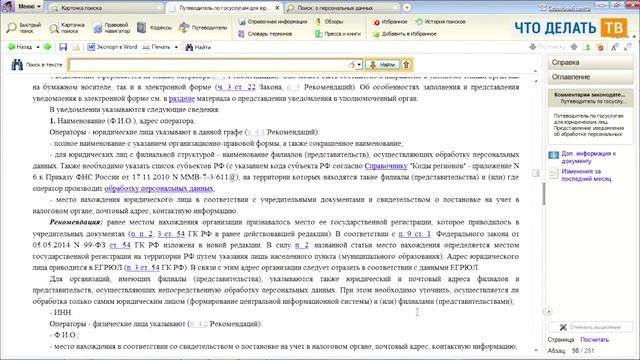Open a new tab with plus button
The height and width of the screenshot is (360, 640).
point(407,8)
